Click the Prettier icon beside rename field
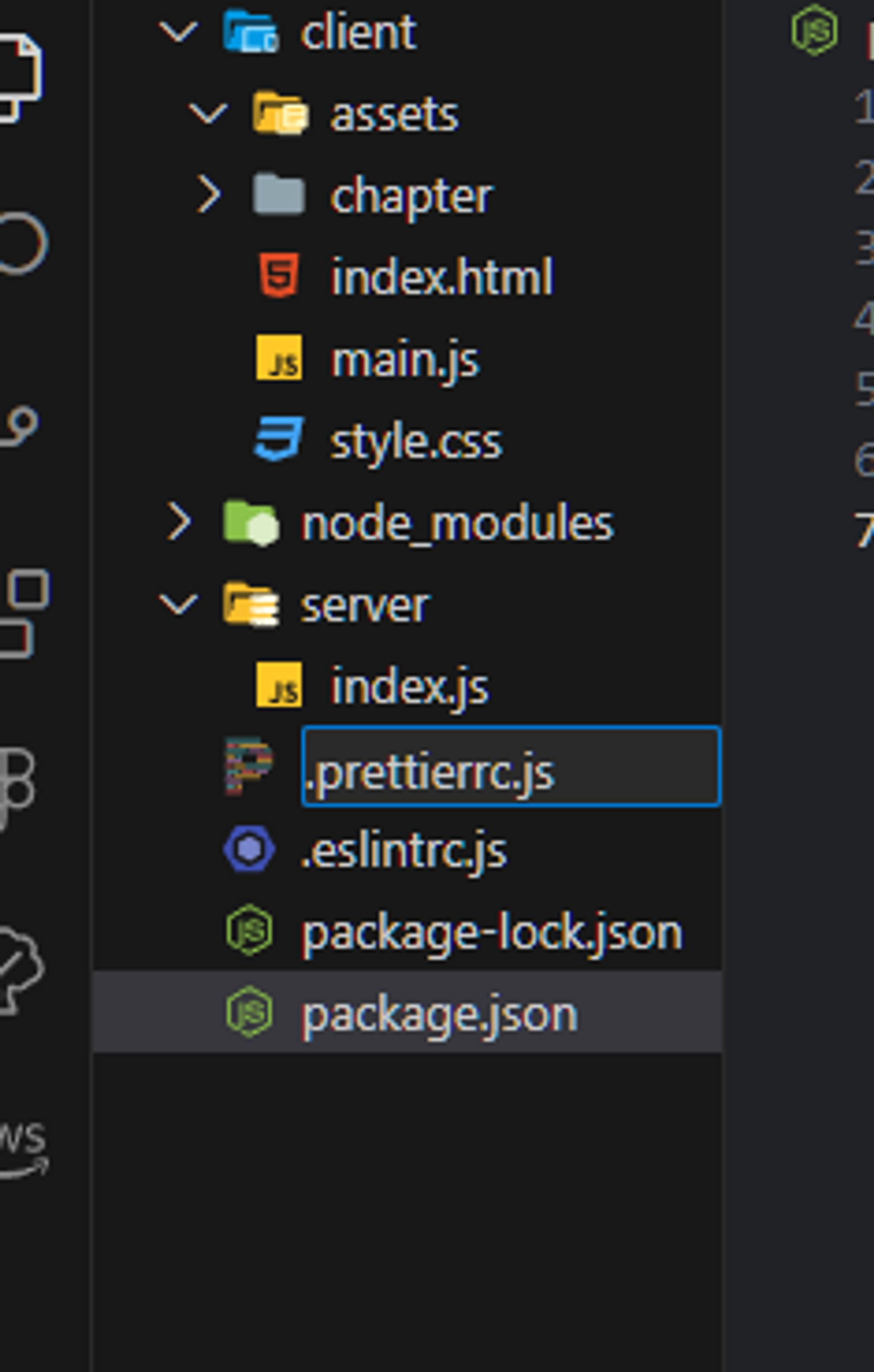This screenshot has height=1372, width=874. pos(248,766)
